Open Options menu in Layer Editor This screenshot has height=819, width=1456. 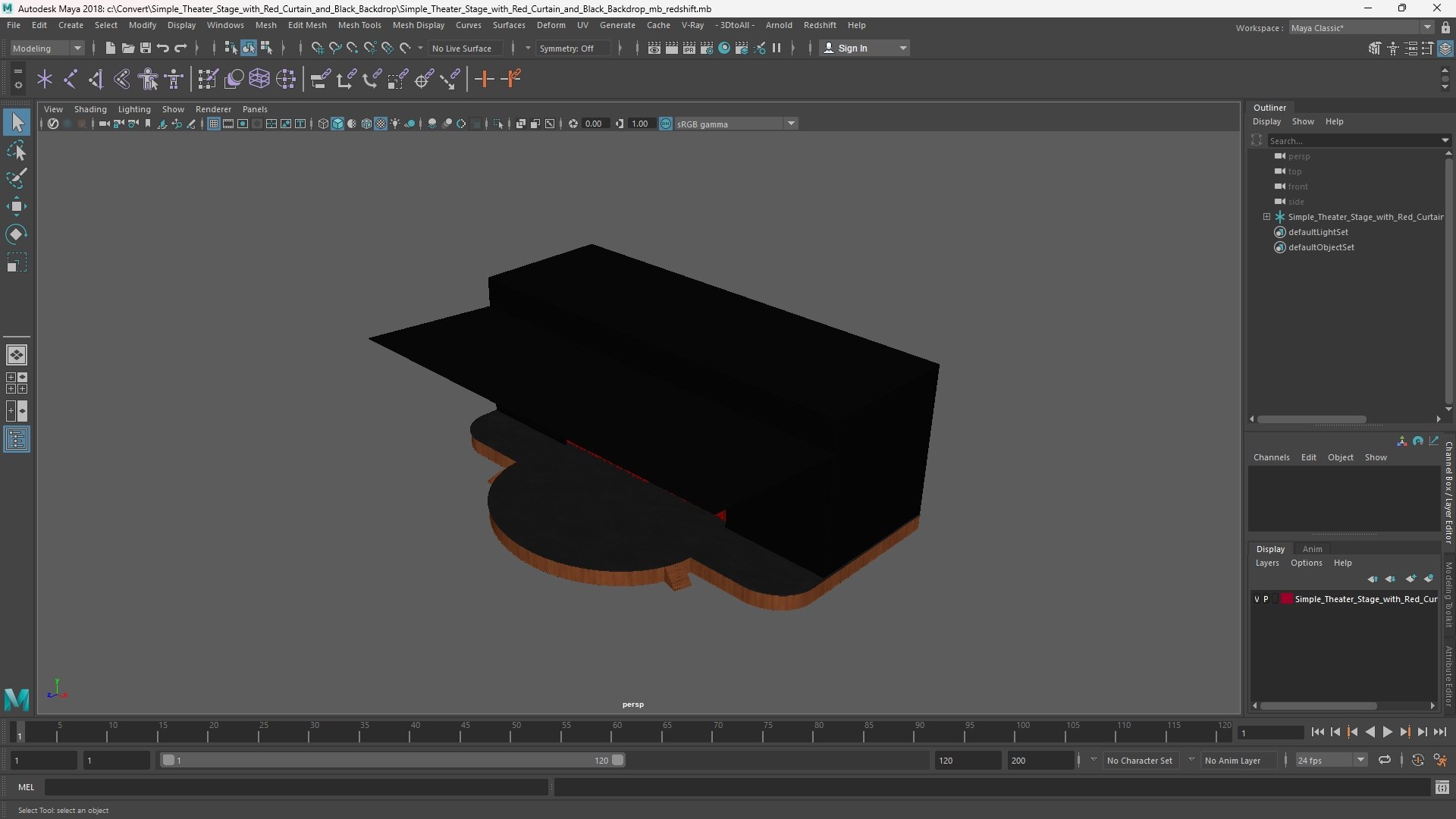1306,563
